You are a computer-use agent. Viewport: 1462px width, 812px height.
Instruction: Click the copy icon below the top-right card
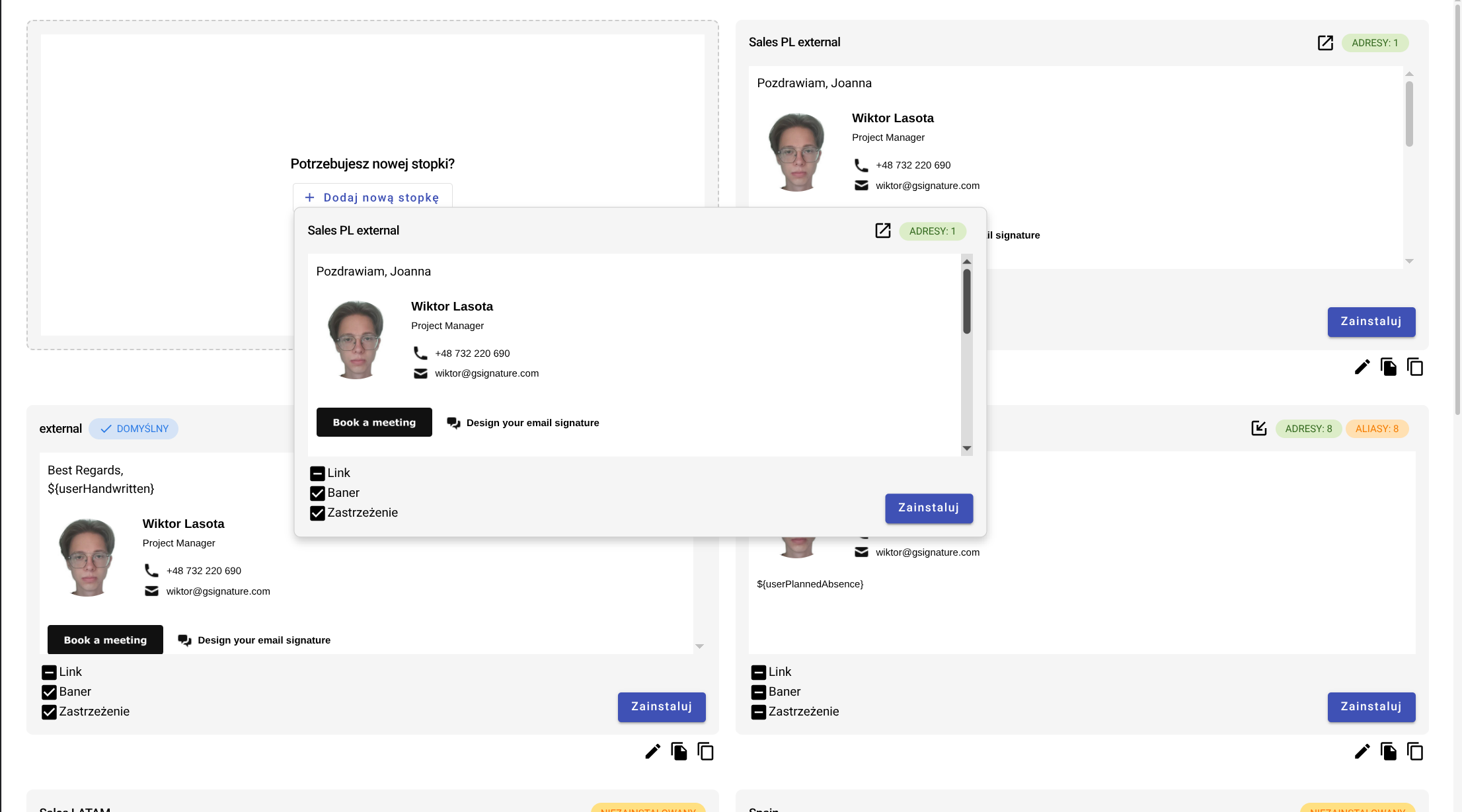tap(1415, 367)
